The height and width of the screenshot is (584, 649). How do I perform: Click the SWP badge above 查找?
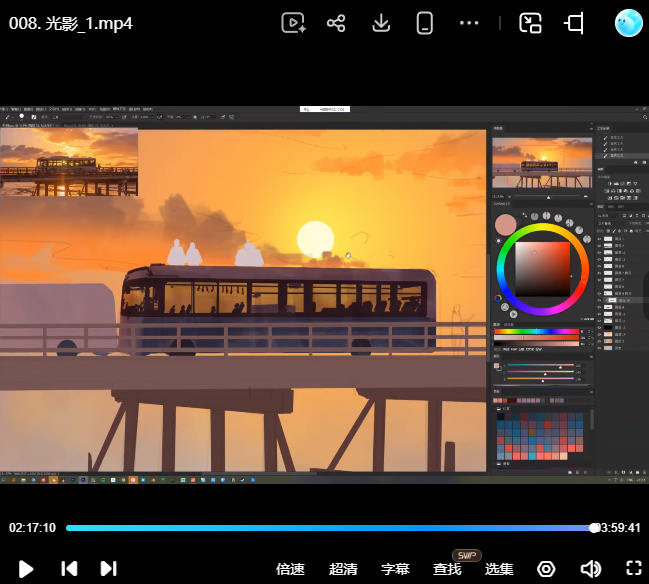click(x=467, y=555)
